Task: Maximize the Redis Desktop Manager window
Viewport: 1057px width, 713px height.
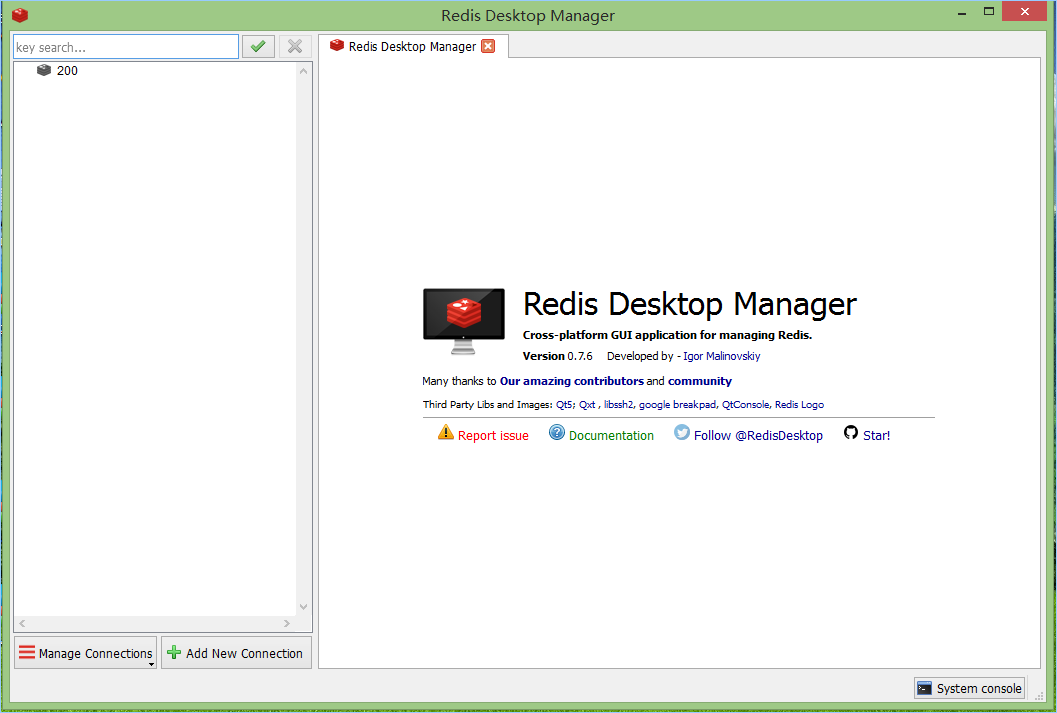Action: click(989, 11)
